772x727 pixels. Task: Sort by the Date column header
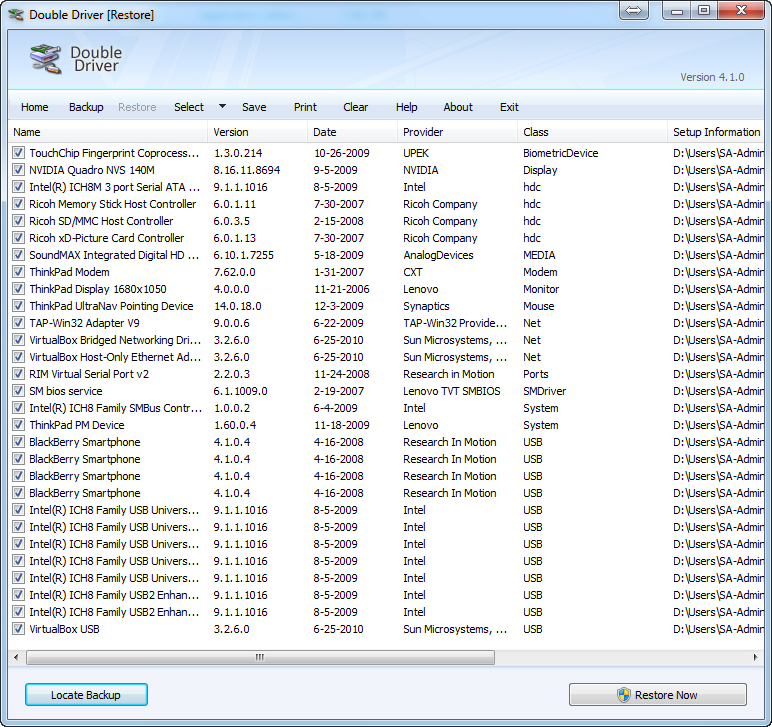tap(353, 132)
